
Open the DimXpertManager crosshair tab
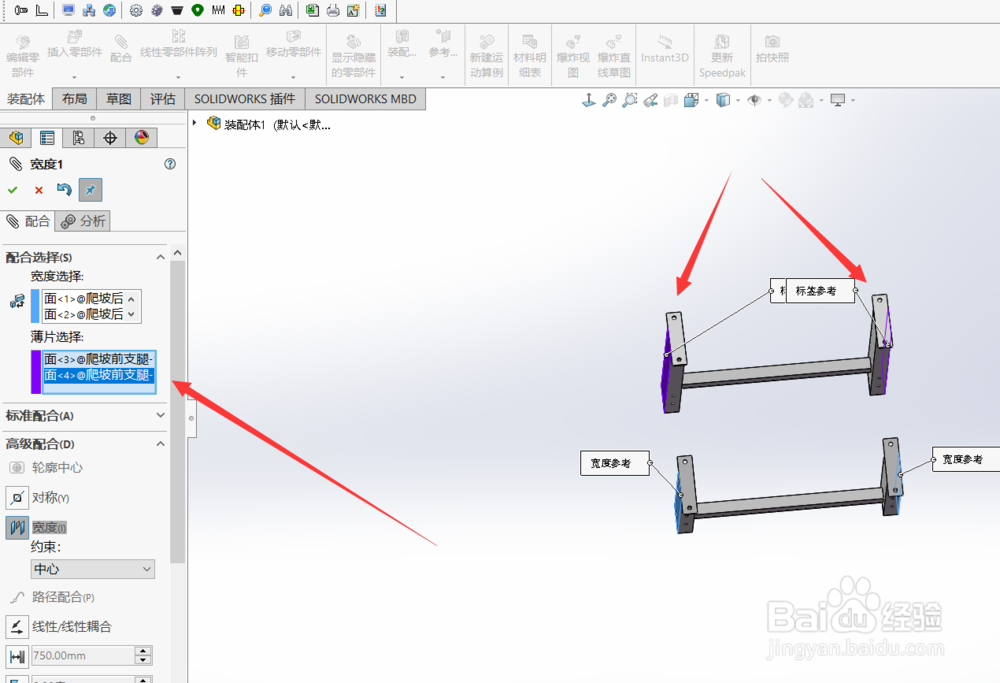pos(110,138)
